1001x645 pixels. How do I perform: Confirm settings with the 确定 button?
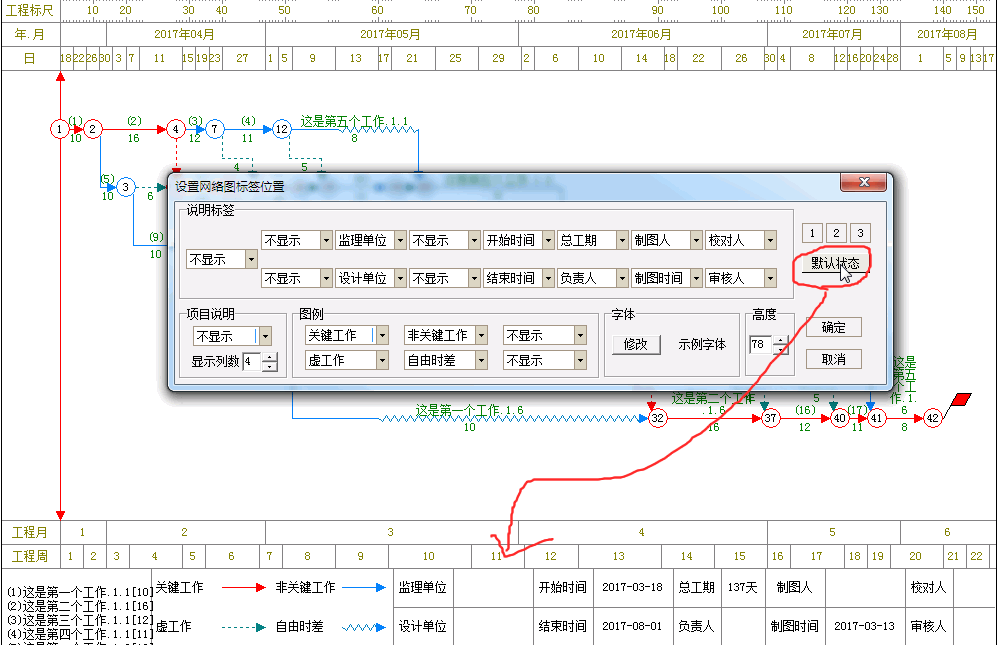tap(833, 328)
